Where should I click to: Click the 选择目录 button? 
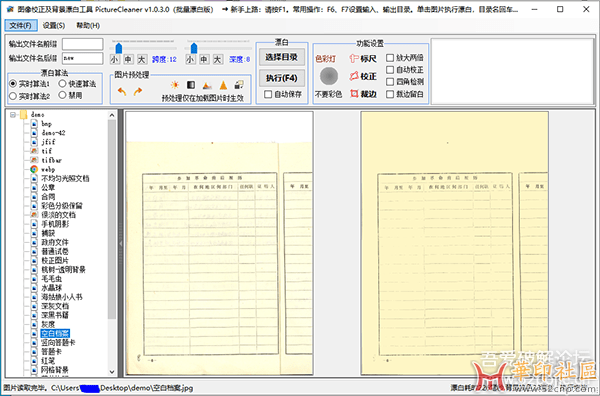pos(282,57)
